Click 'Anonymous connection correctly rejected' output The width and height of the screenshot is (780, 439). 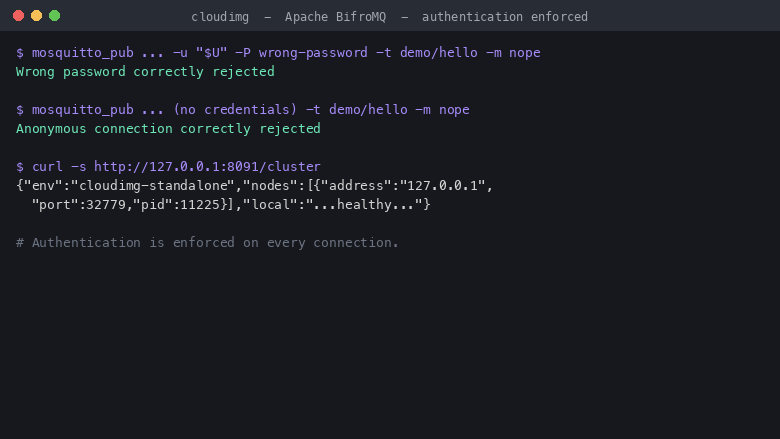click(168, 129)
